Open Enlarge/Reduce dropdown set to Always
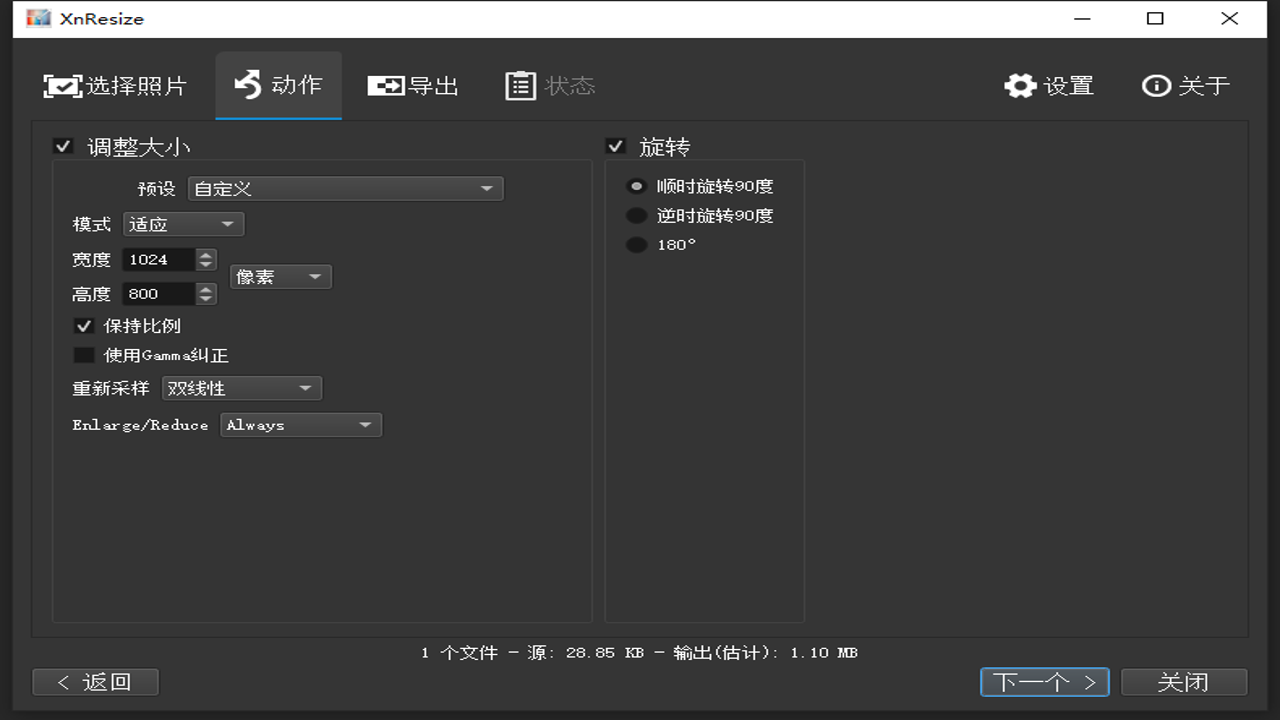1280x720 pixels. coord(301,425)
